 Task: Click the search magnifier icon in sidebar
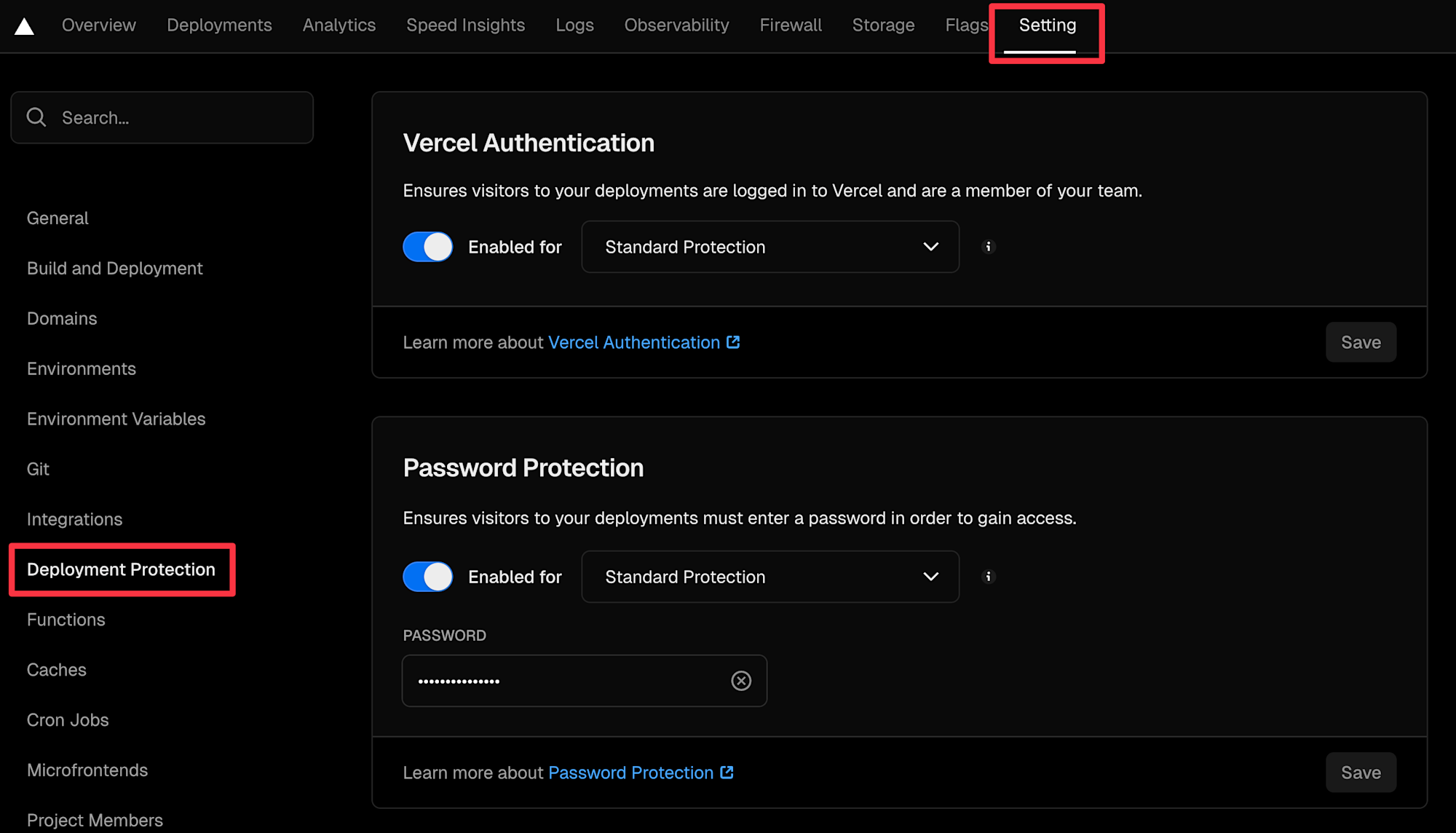click(x=36, y=117)
